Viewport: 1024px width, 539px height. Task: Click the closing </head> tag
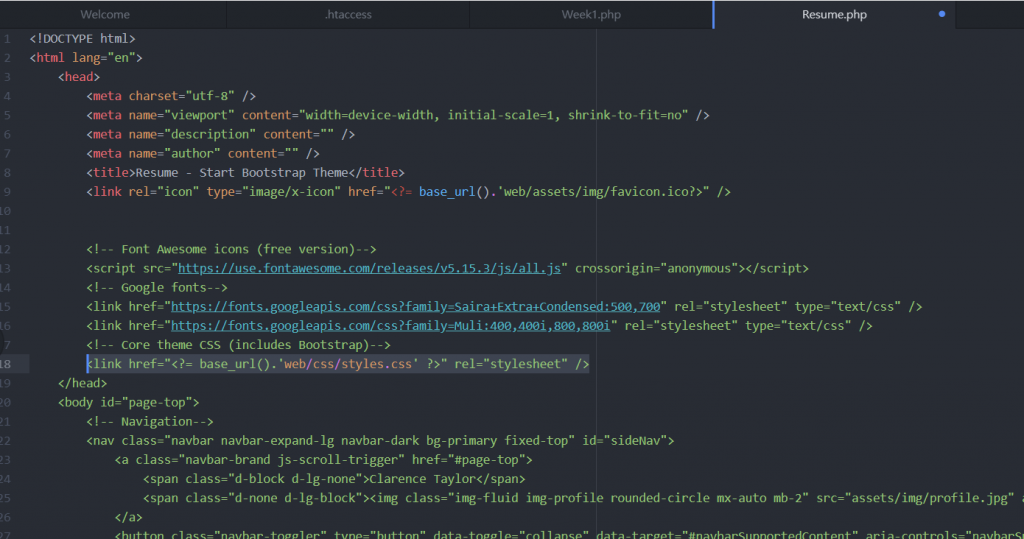click(x=82, y=383)
